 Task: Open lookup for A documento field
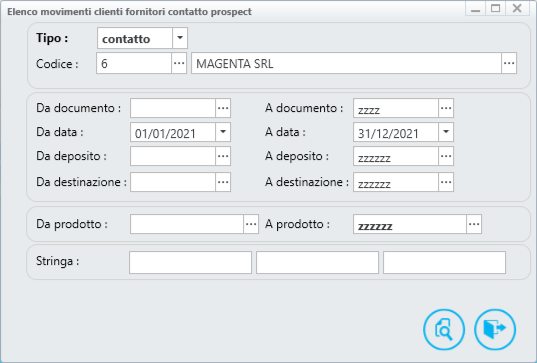446,108
